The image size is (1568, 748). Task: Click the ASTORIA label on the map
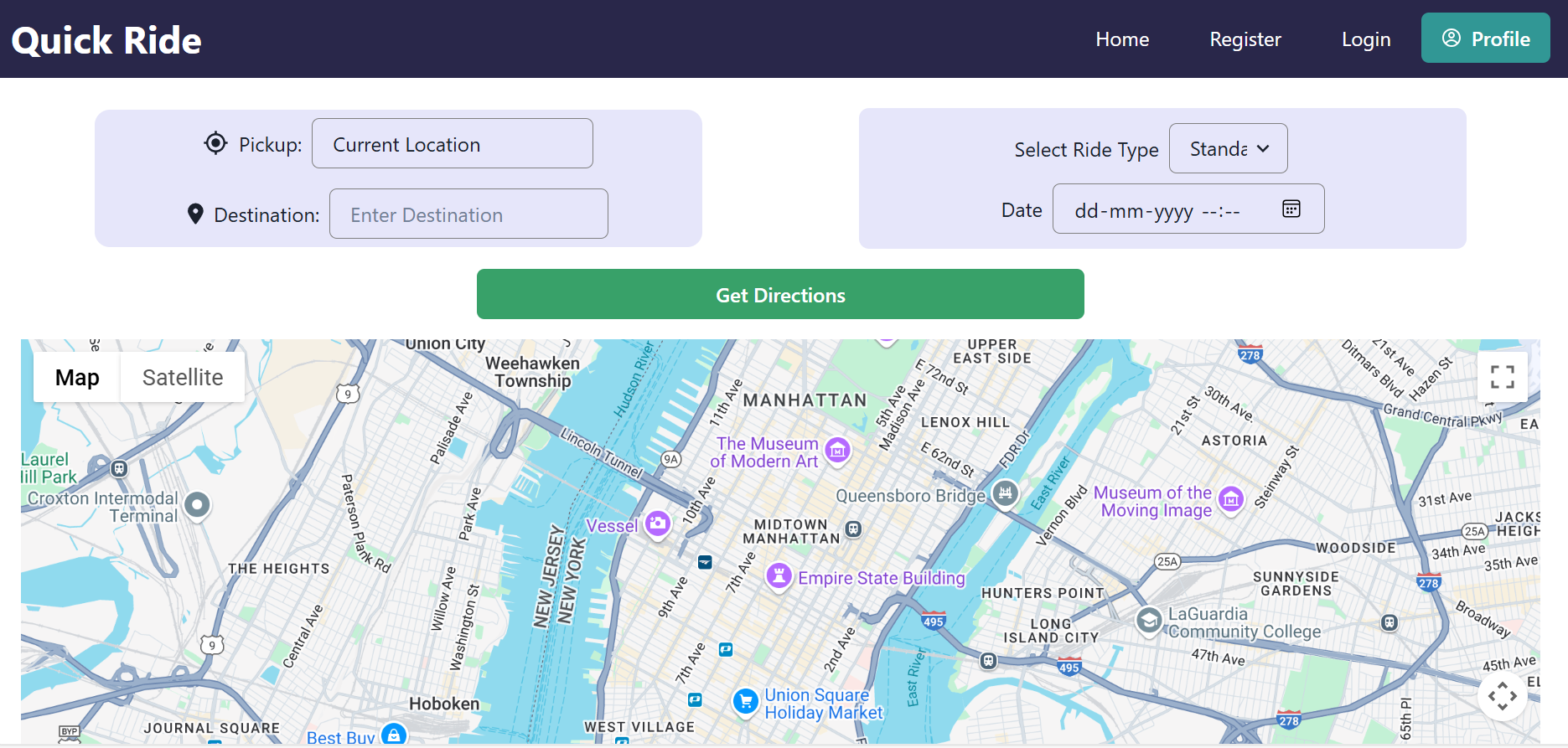1234,441
